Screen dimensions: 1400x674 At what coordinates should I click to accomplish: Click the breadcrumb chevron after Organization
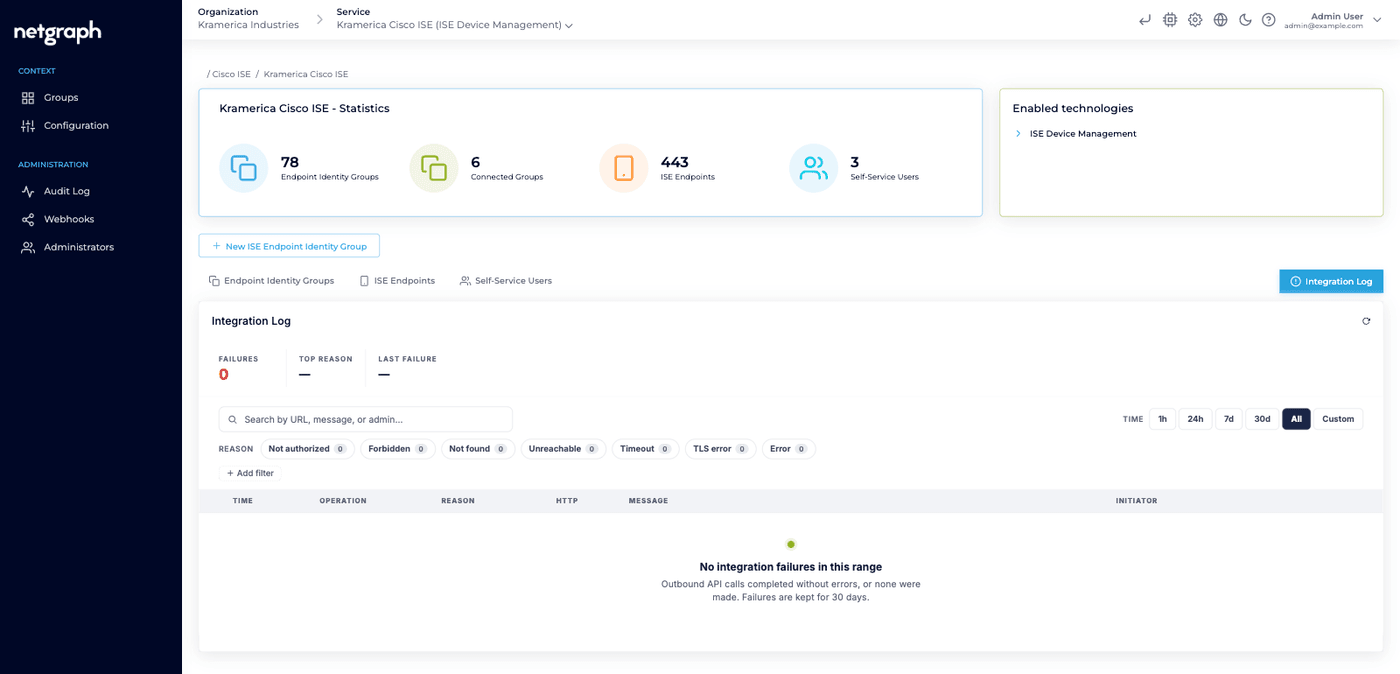tap(320, 19)
